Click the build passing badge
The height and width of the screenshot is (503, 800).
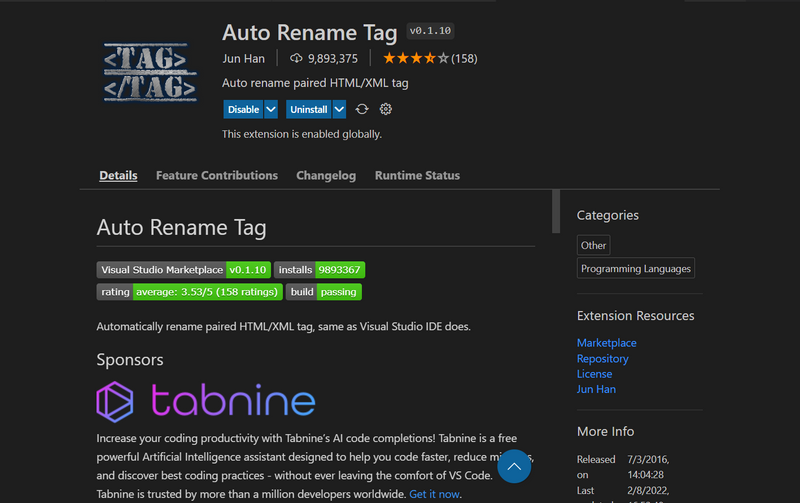coord(323,292)
